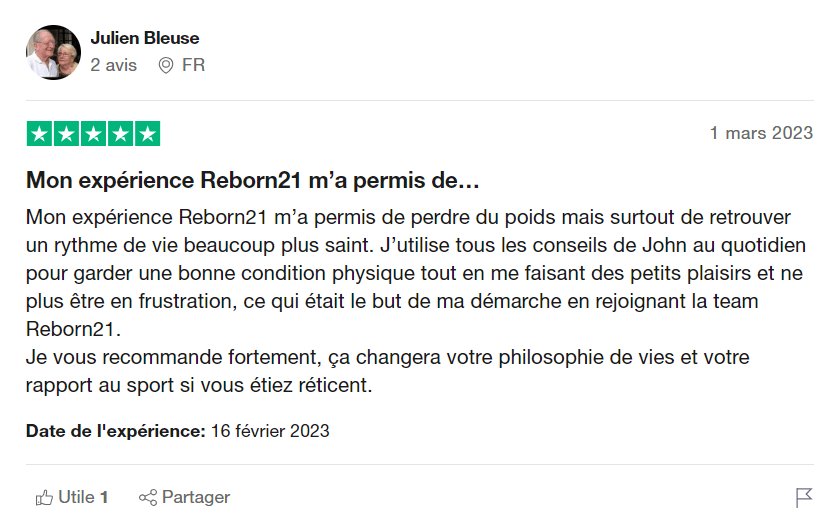
Task: Click the FR country label
Action: point(193,65)
